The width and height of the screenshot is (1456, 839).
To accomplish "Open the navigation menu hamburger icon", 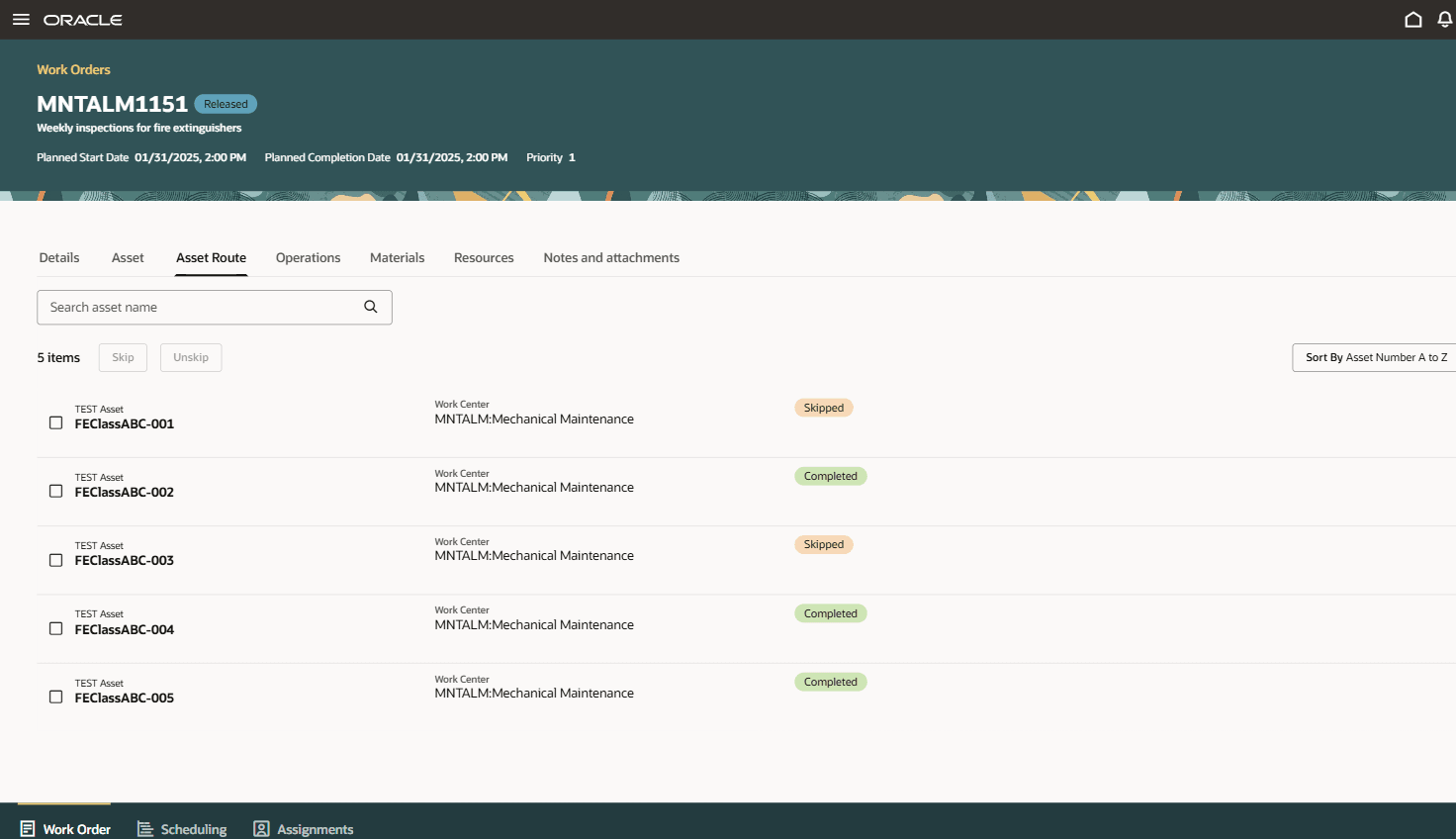I will click(21, 19).
